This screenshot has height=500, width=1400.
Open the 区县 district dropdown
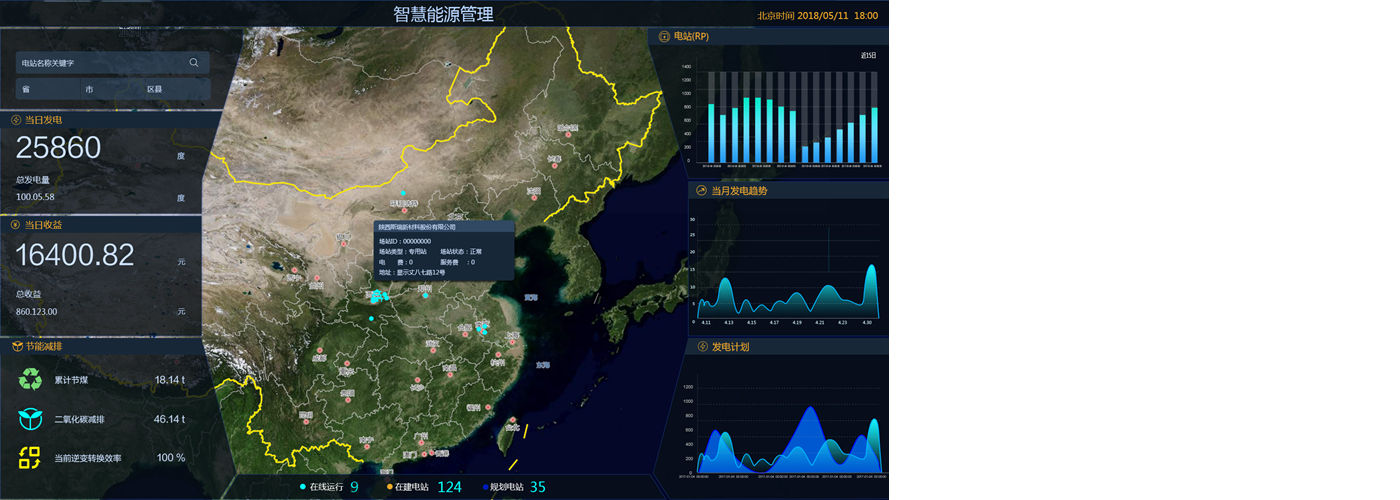click(177, 90)
